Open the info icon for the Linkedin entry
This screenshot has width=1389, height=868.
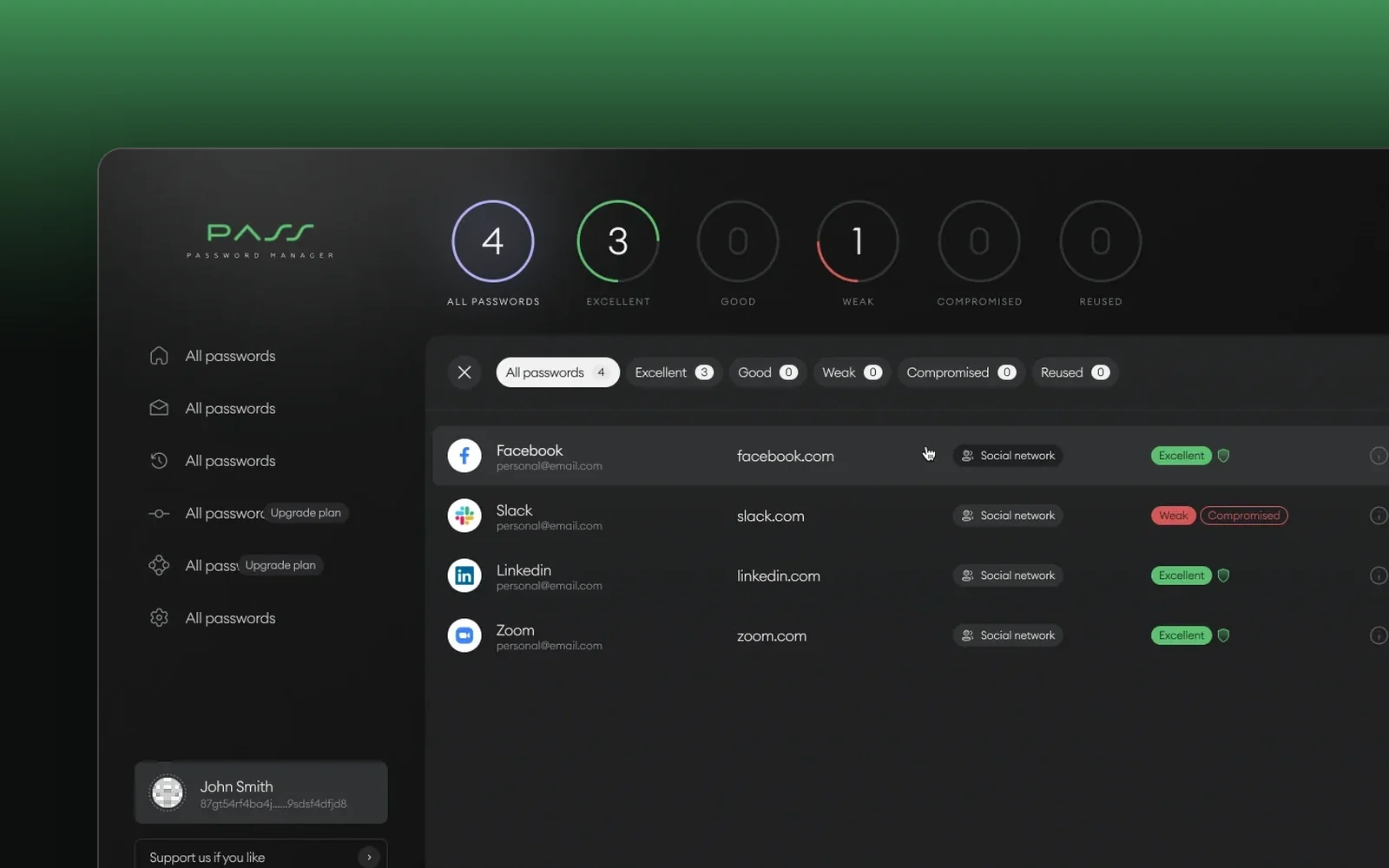tap(1378, 575)
